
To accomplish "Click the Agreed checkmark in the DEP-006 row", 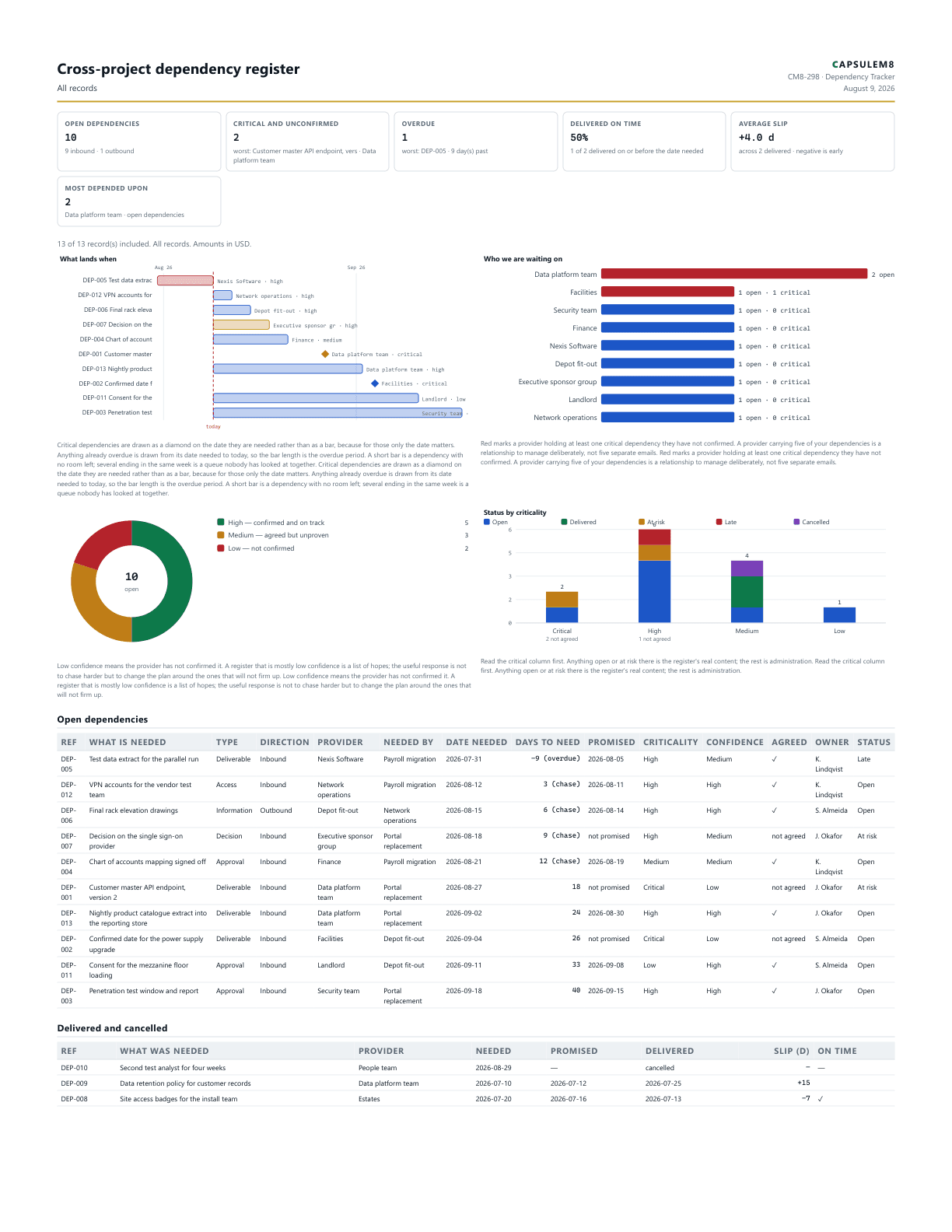I will click(775, 810).
